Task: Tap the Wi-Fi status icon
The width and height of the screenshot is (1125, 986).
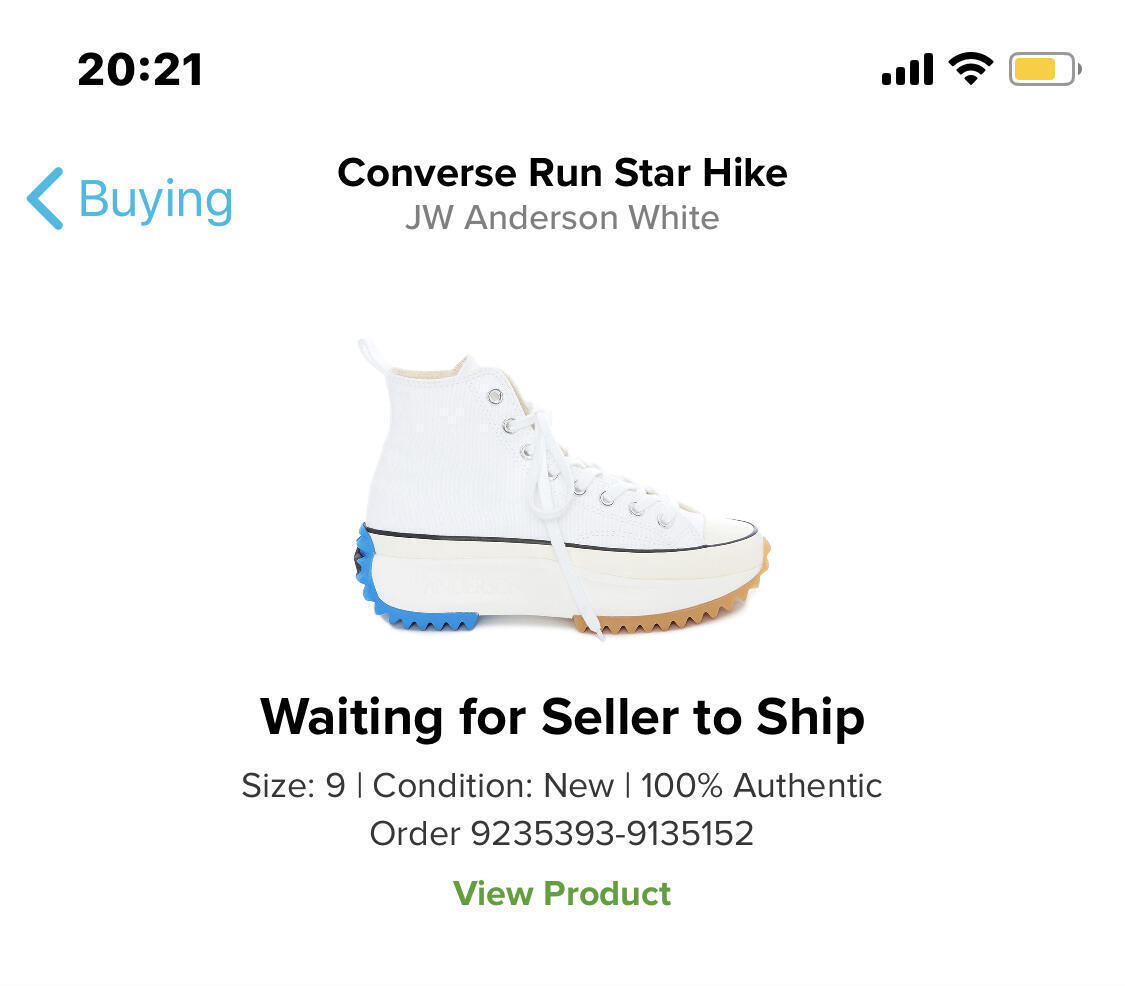Action: 969,69
